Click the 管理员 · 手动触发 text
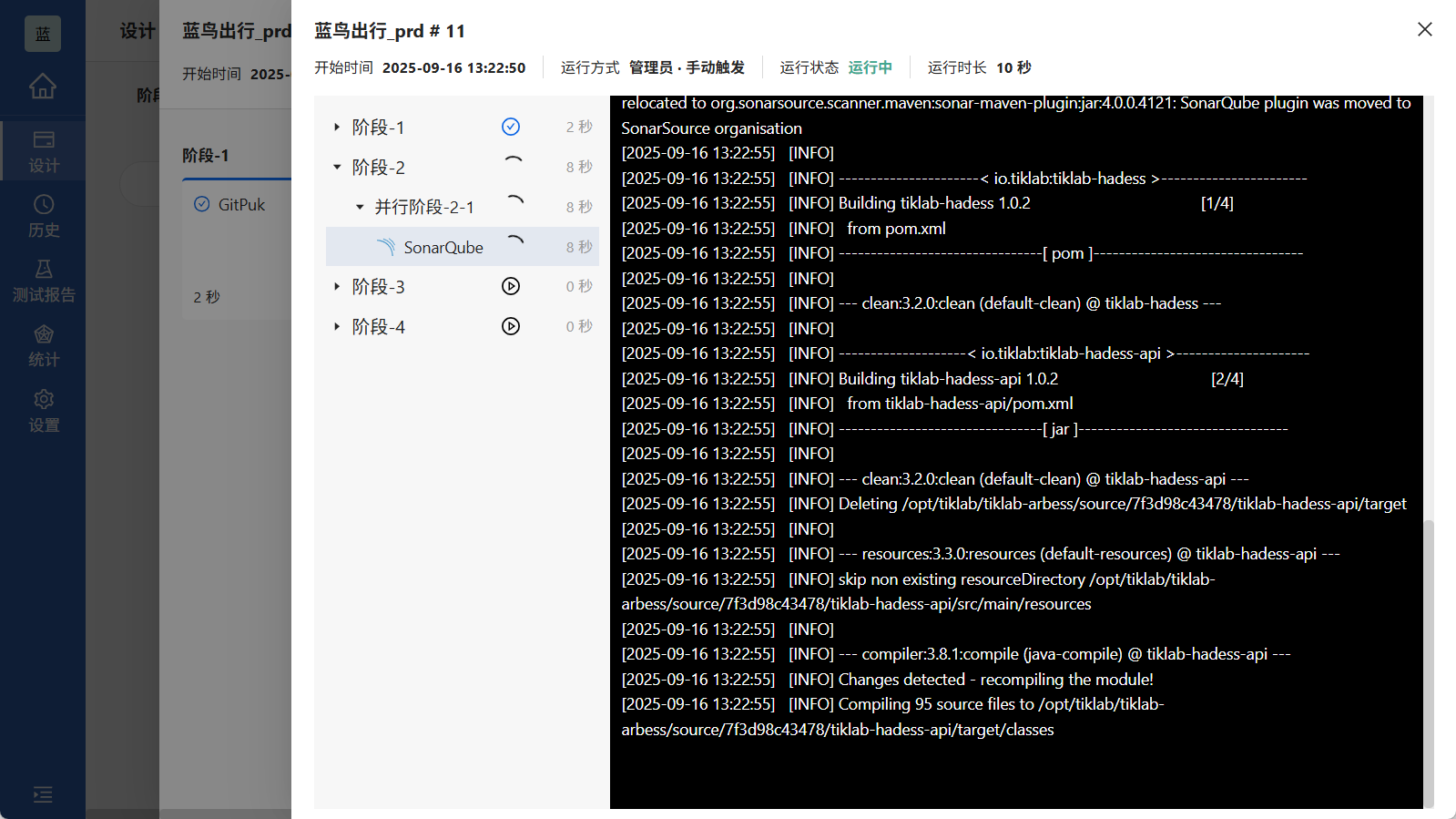Screen dimensions: 1456x819 (687, 67)
